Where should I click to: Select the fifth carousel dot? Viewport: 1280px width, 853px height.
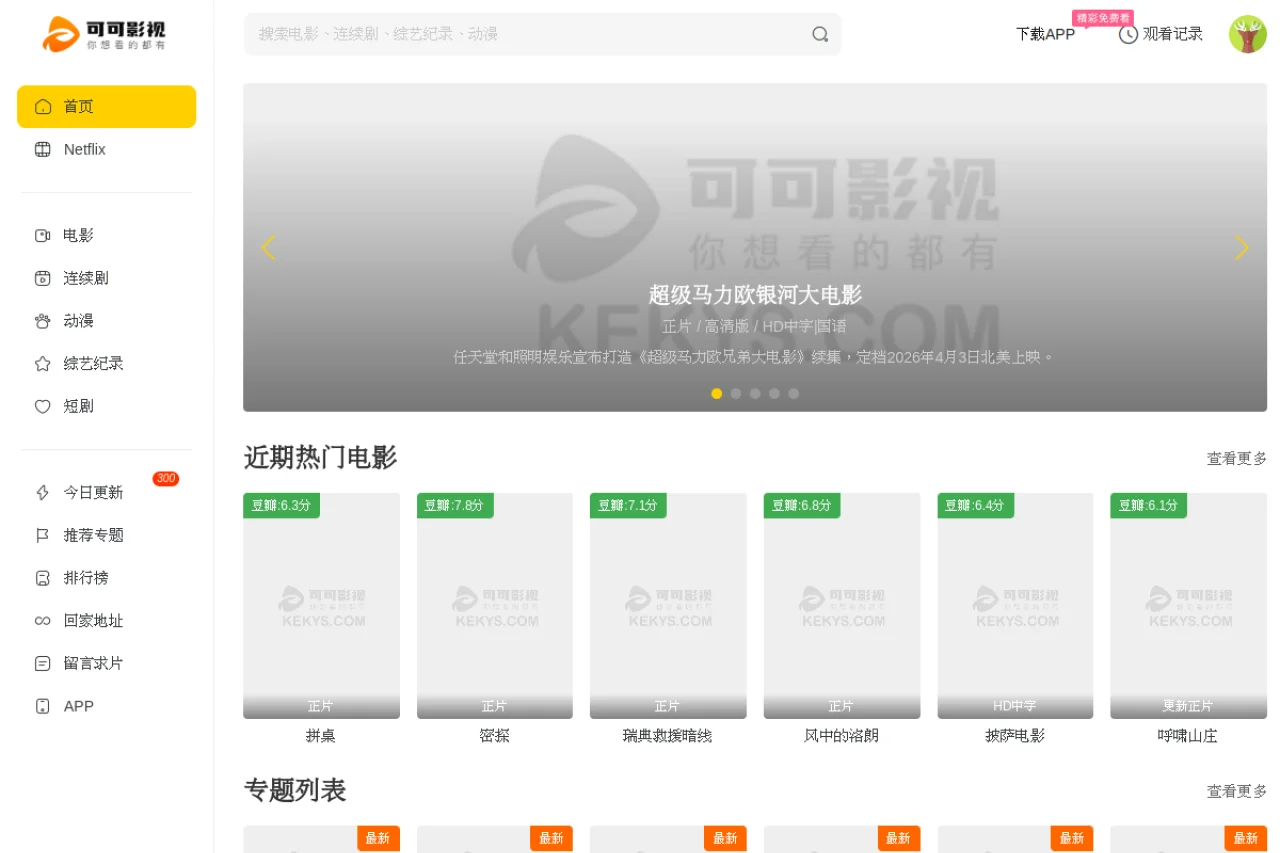793,394
